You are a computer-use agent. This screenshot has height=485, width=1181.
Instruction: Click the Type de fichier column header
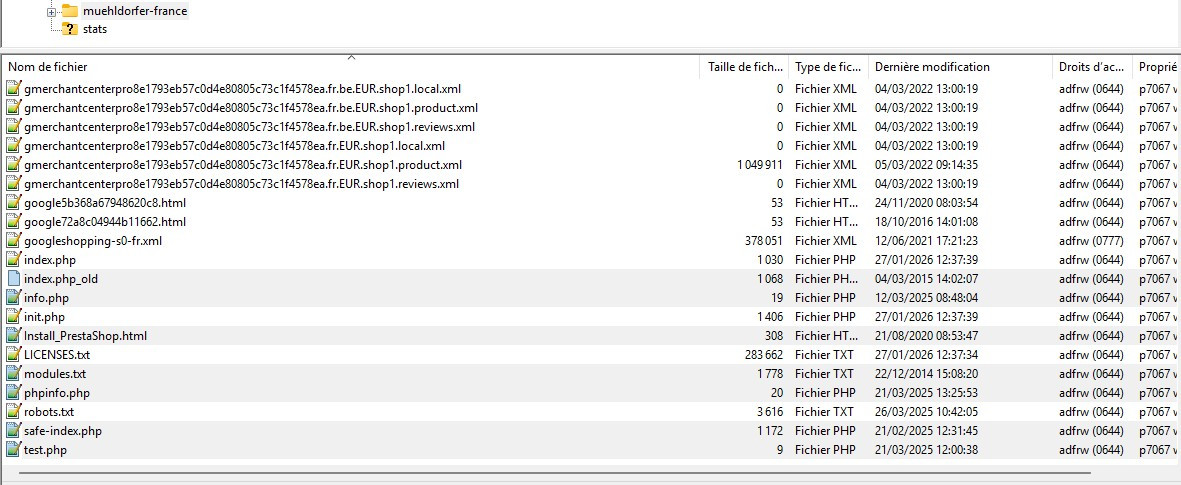click(828, 67)
